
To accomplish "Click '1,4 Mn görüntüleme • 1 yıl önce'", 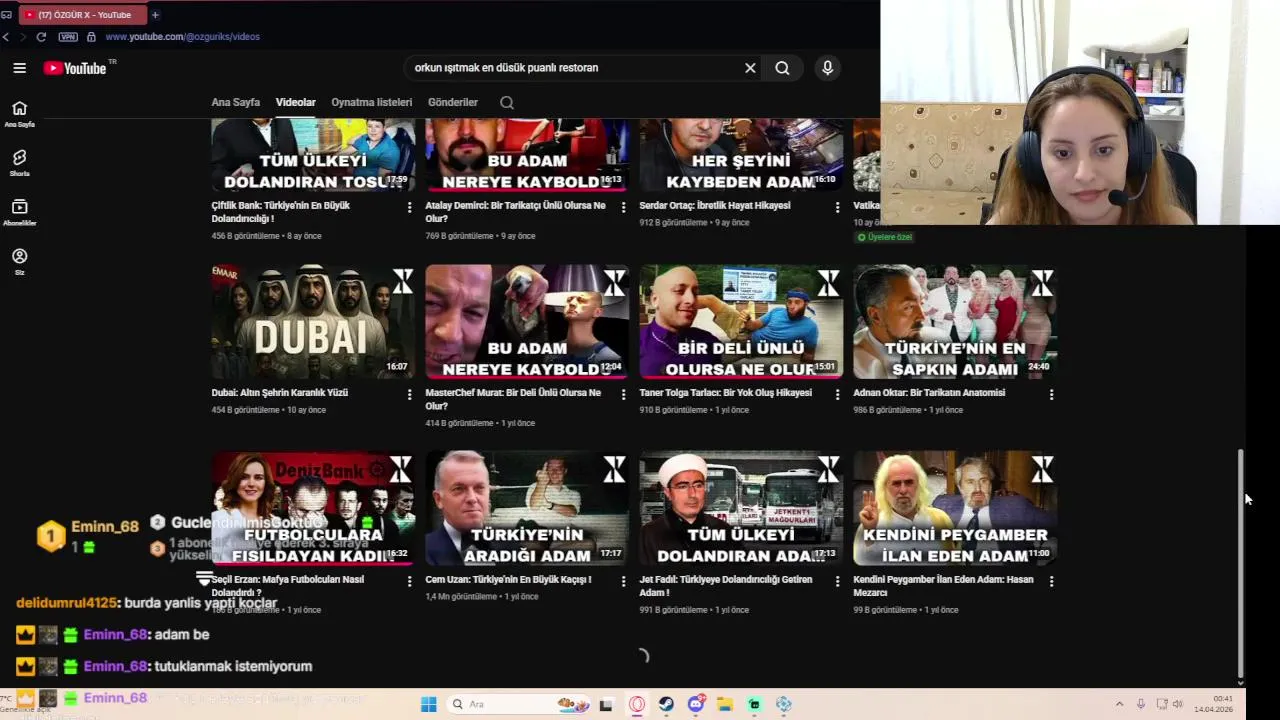I will pyautogui.click(x=482, y=596).
